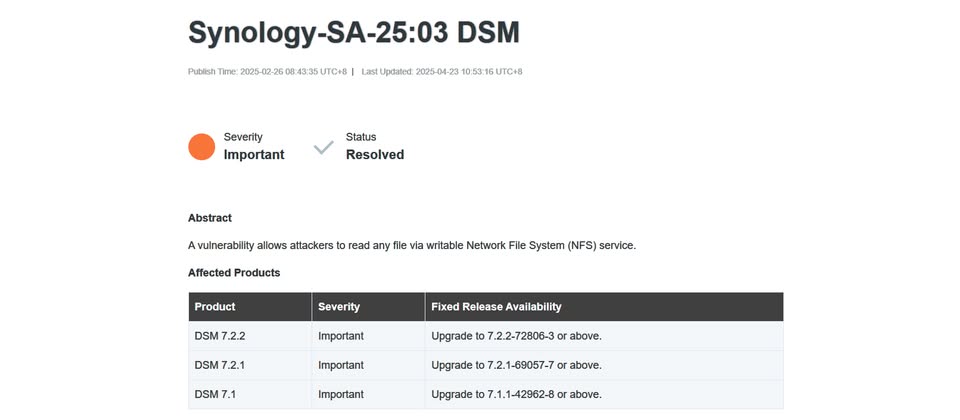Viewport: 960px width, 420px height.
Task: Click the Status Resolved label
Action: point(375,146)
